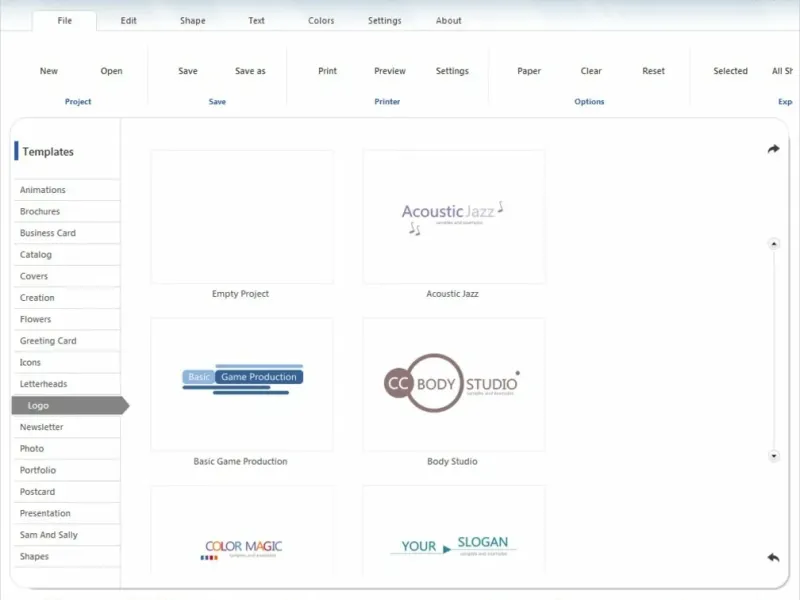Click the Print button
Screen dimensions: 800x600
click(328, 71)
